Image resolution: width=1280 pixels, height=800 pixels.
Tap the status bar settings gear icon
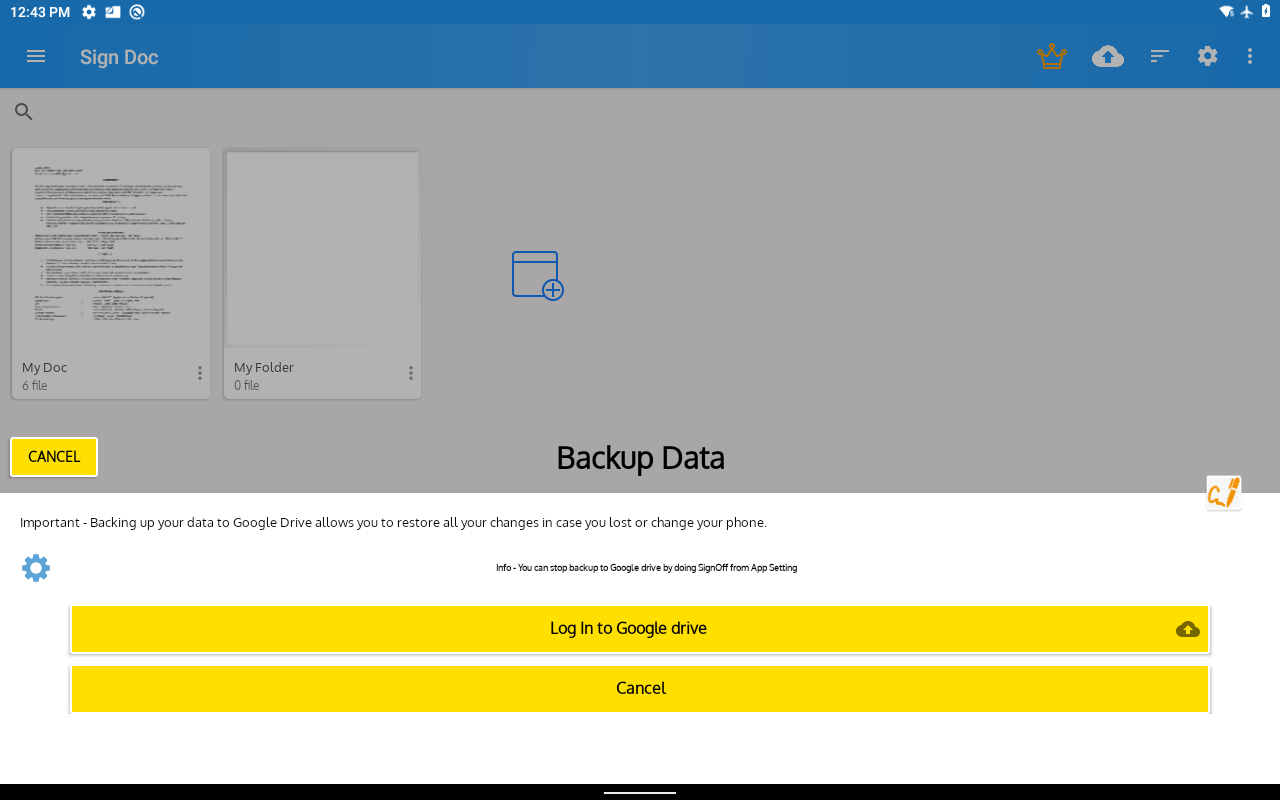[x=89, y=12]
